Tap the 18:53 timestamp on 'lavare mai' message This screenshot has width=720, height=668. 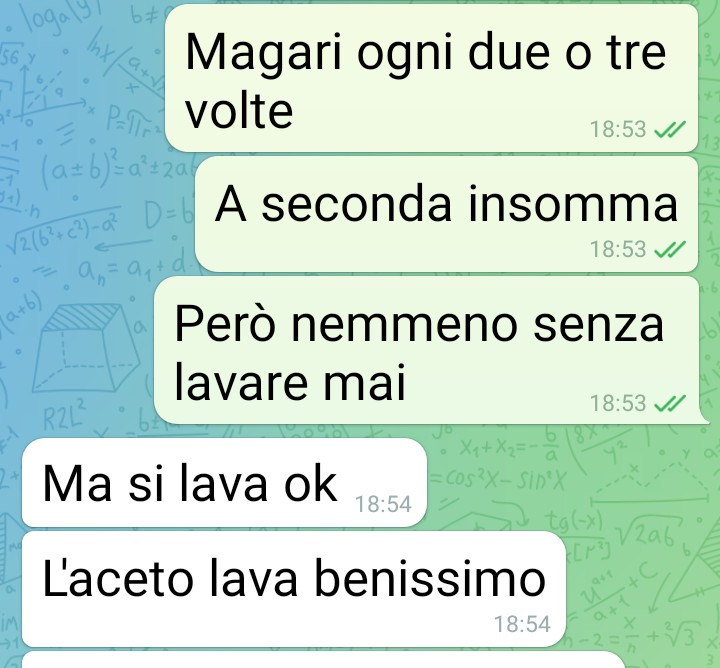pos(618,404)
